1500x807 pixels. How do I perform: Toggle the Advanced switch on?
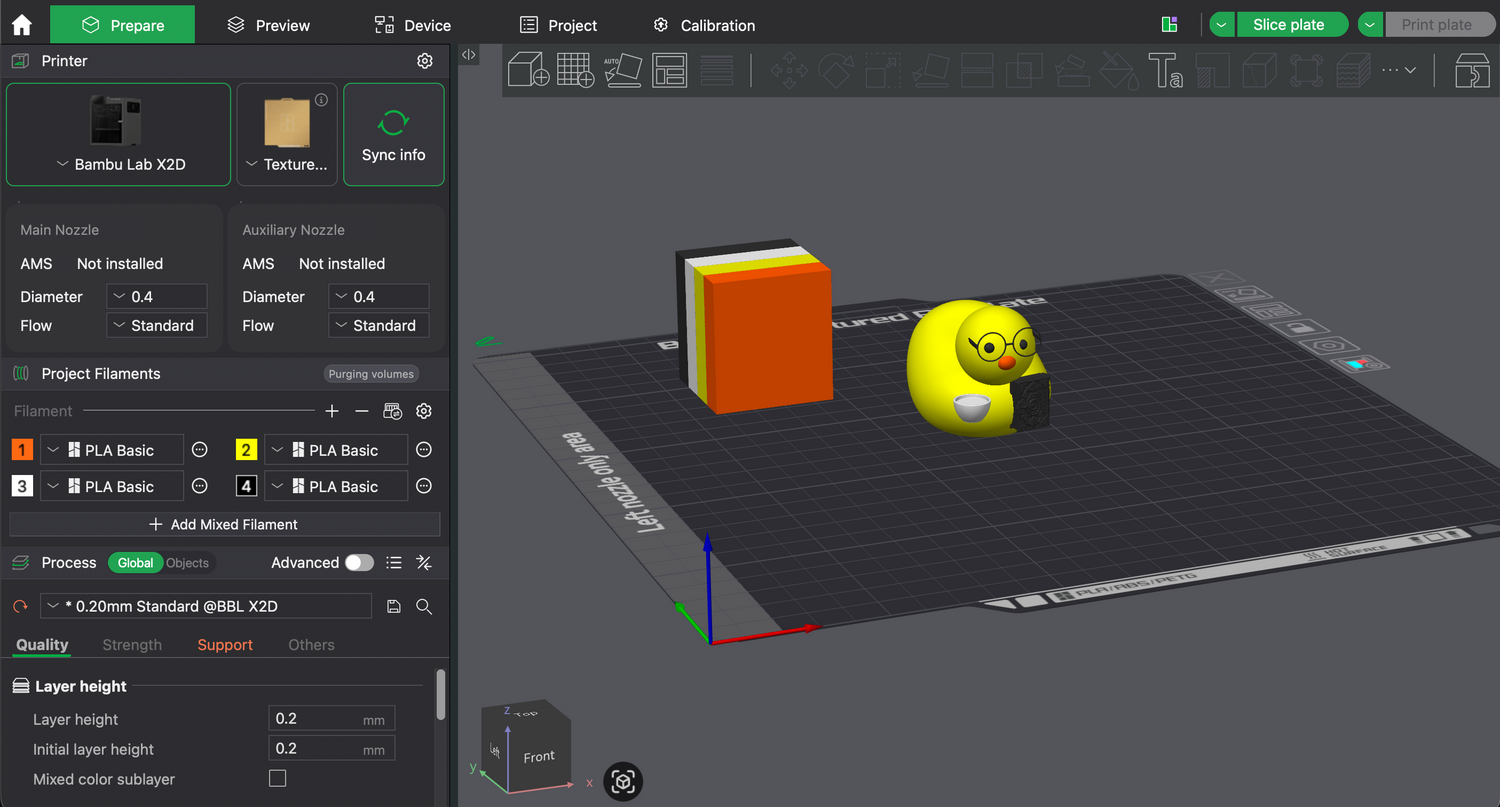[x=359, y=563]
